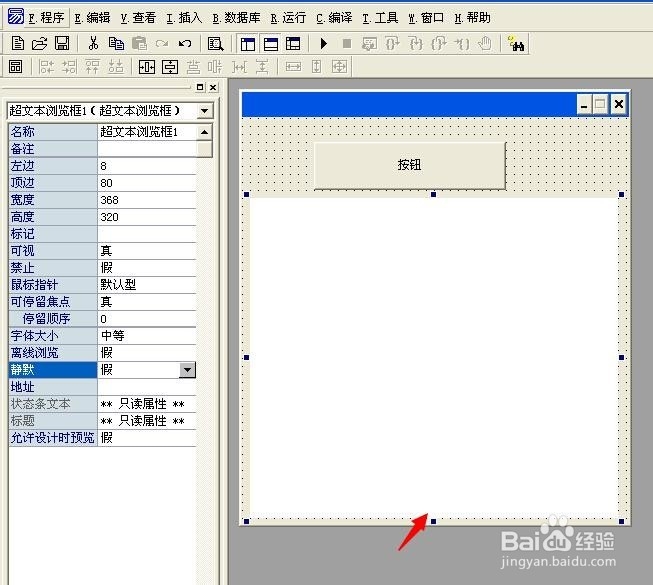653x585 pixels.
Task: Close the property panel with its X
Action: point(213,87)
